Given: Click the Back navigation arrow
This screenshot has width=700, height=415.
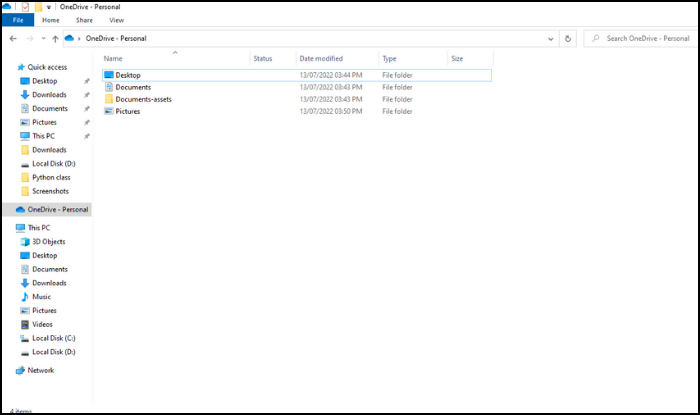Looking at the screenshot, I should point(12,39).
